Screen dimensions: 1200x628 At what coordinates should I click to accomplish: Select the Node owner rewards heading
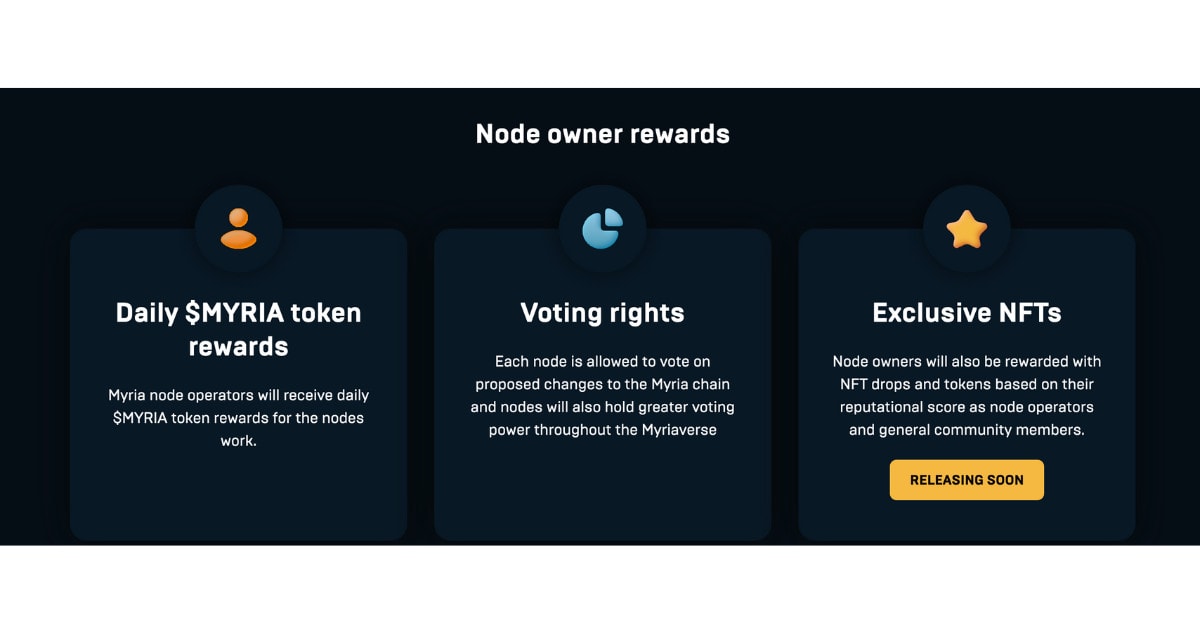[603, 134]
